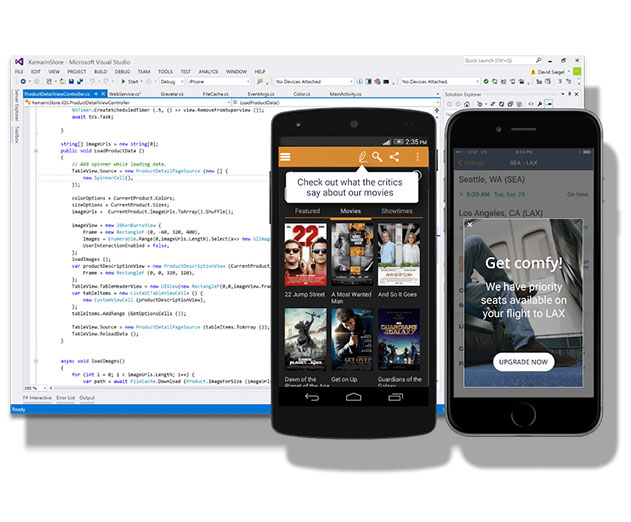Click the Refresh icon in Solution Explorer

501,104
